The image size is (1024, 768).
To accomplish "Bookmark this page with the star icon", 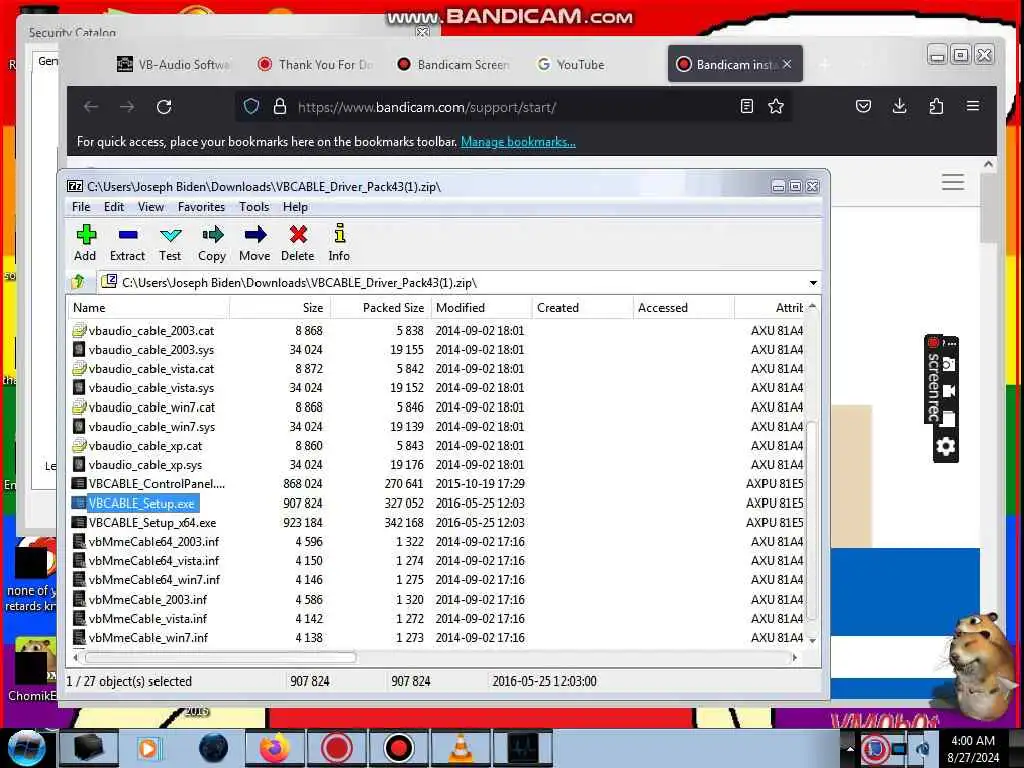I will (776, 106).
